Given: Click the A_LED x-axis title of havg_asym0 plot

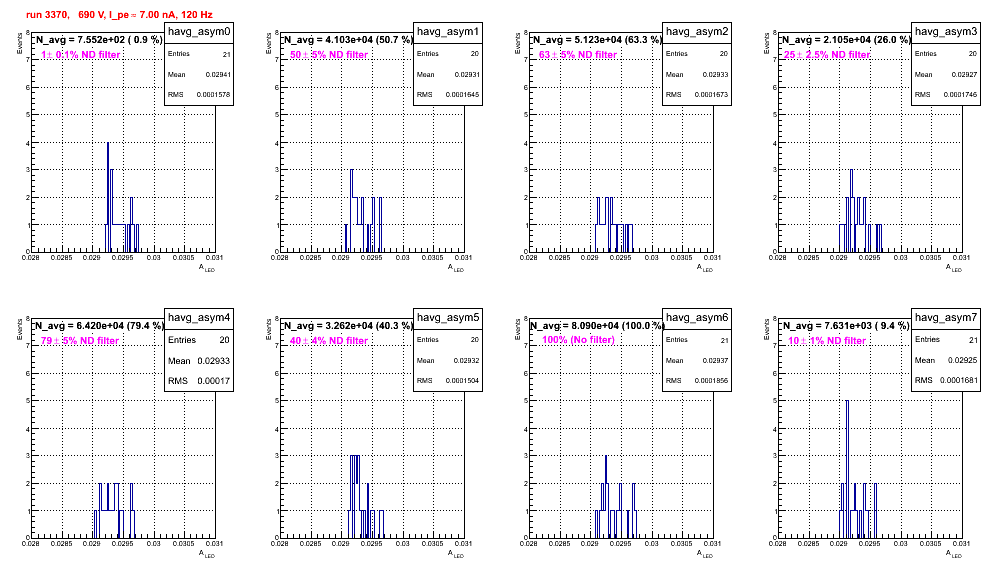Looking at the screenshot, I should [207, 268].
